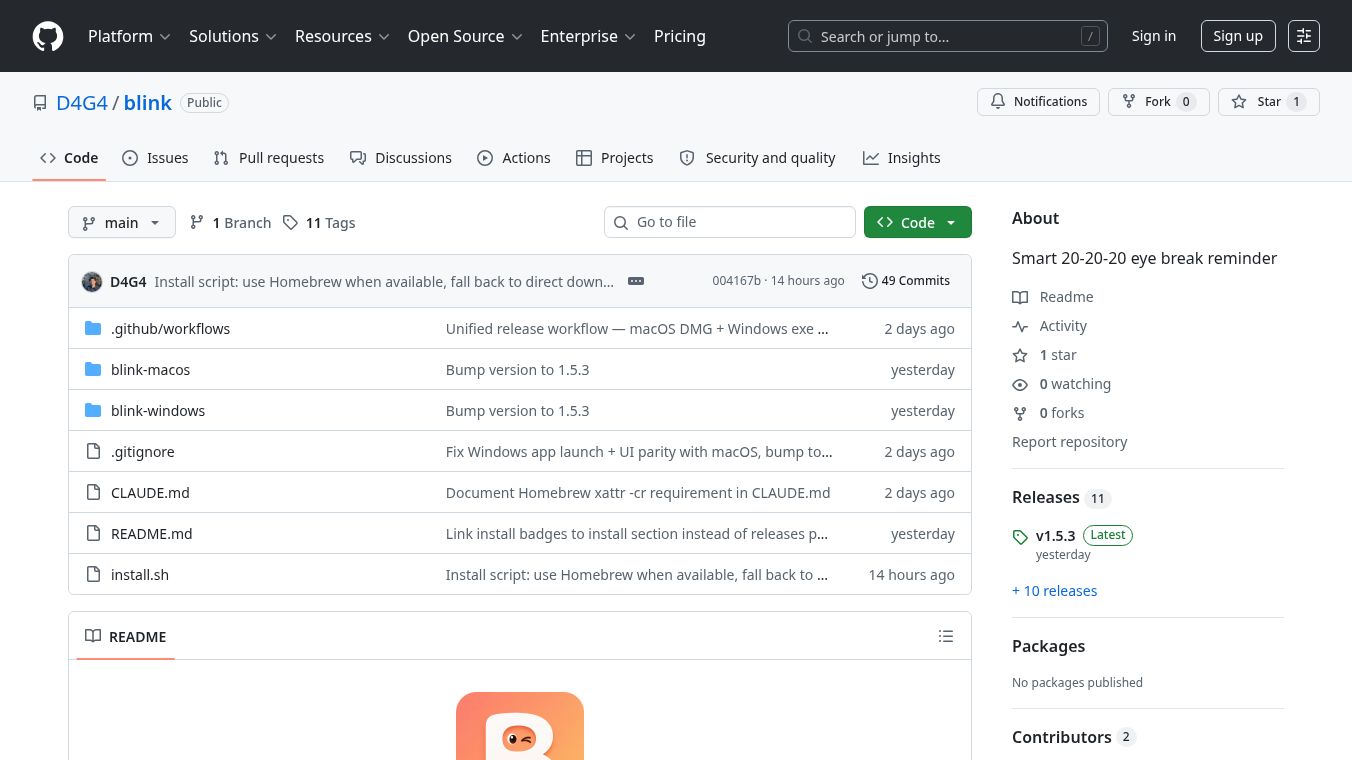
Task: Click the .gitignore file icon
Action: 93,451
